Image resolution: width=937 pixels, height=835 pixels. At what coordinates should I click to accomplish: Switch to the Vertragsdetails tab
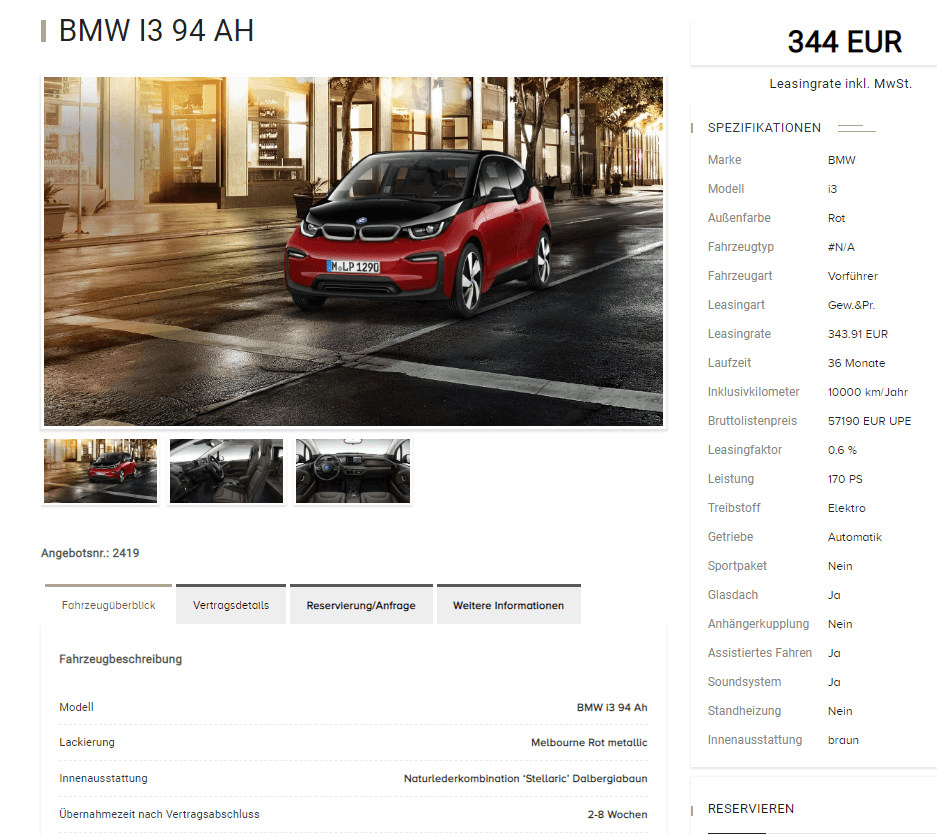[x=231, y=605]
